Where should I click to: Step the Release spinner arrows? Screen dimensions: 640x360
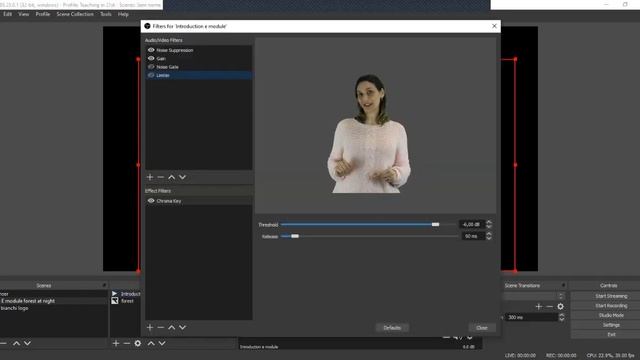(x=489, y=236)
